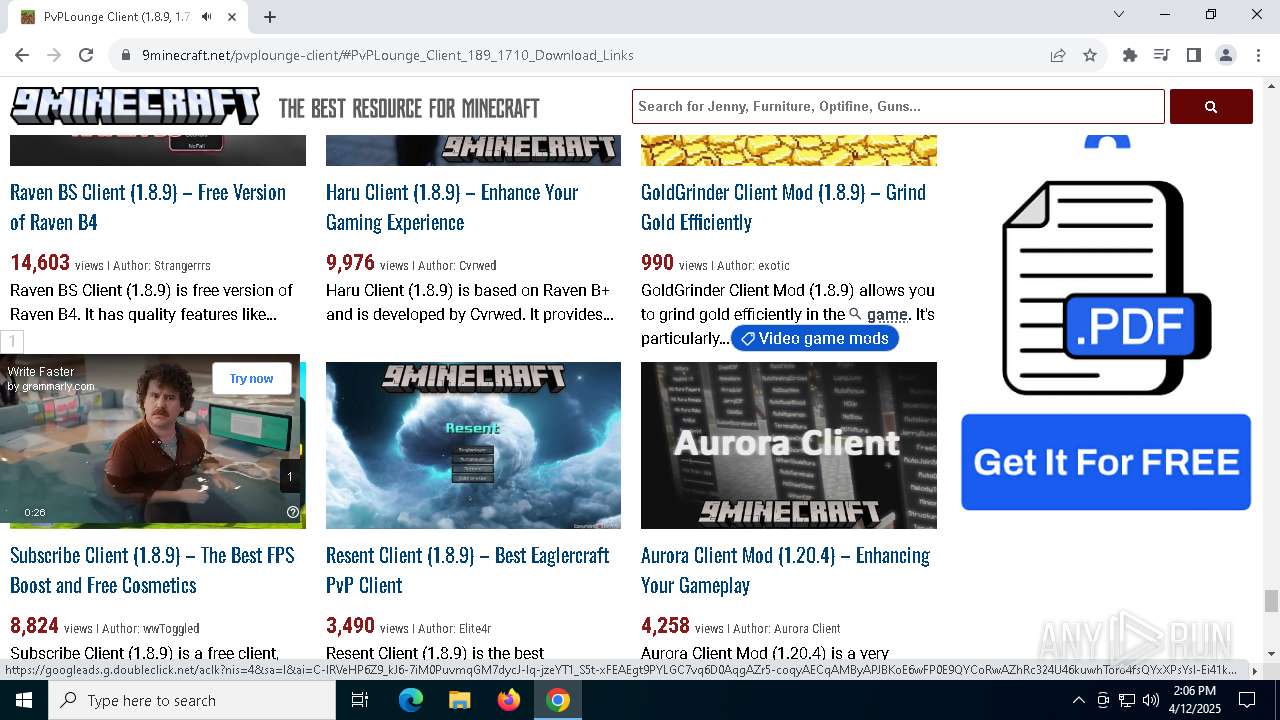Open the Grammarly ad info icon
Viewport: 1280px width, 720px height.
[x=293, y=512]
